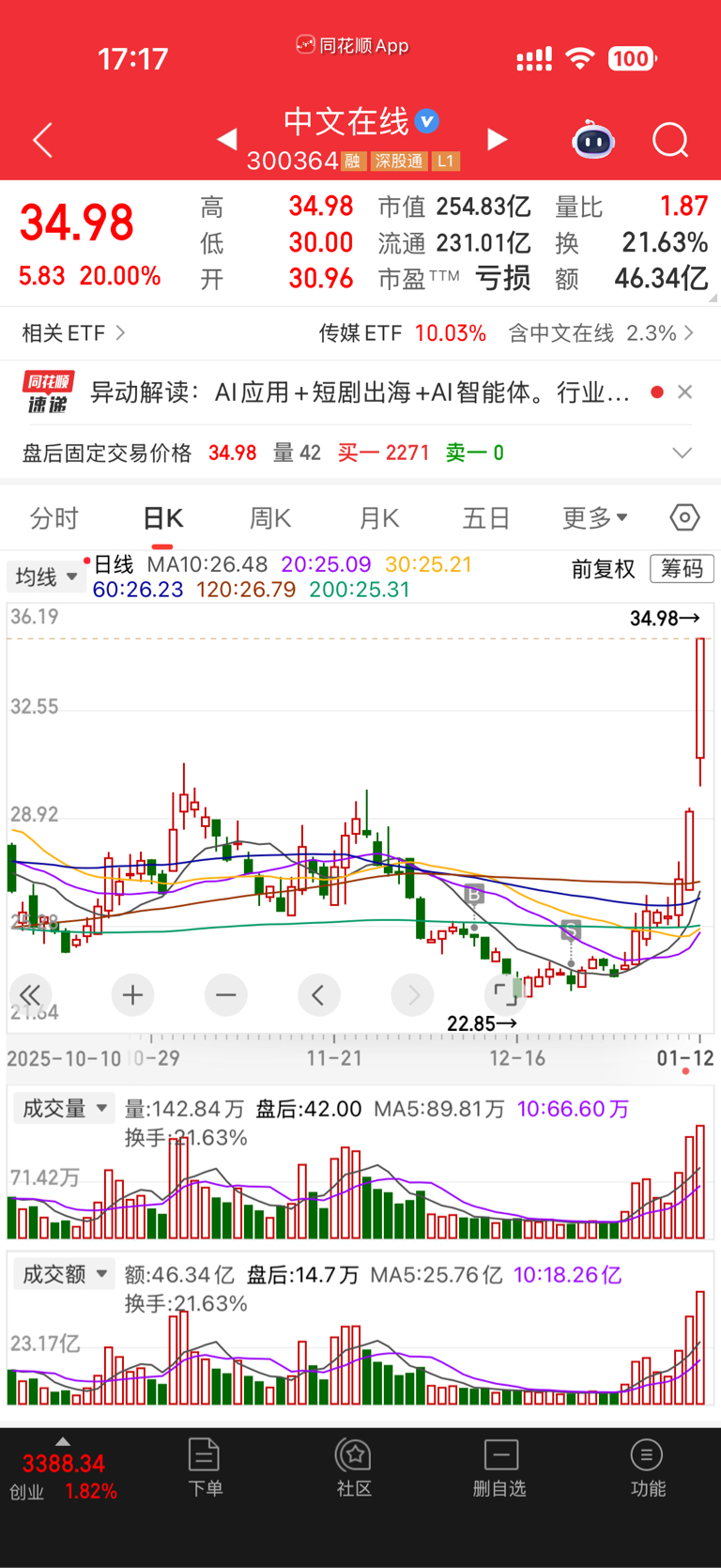This screenshot has height=1568, width=721.
Task: Tap the 卖一 0 ask quote
Action: [474, 453]
